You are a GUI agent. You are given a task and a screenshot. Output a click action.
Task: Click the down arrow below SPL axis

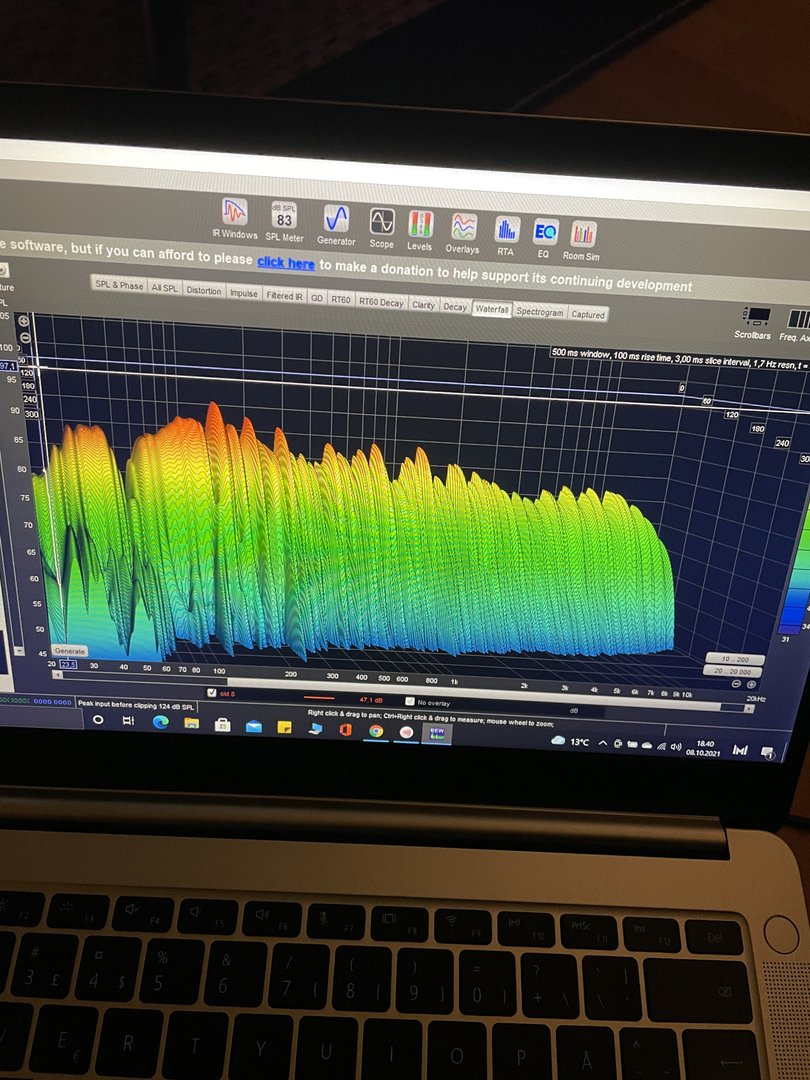[19, 650]
